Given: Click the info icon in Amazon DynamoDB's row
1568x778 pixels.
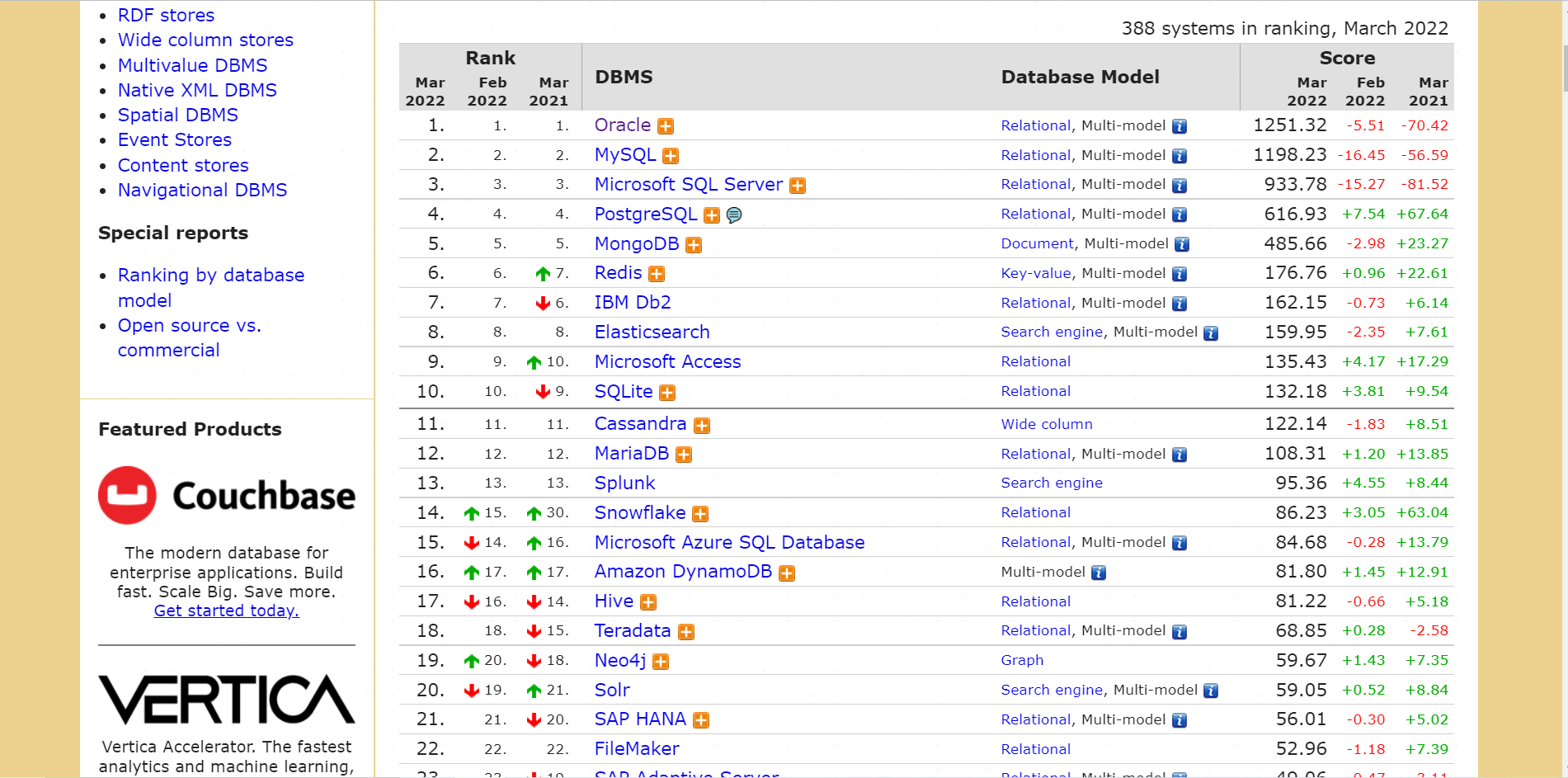Looking at the screenshot, I should [x=1099, y=573].
